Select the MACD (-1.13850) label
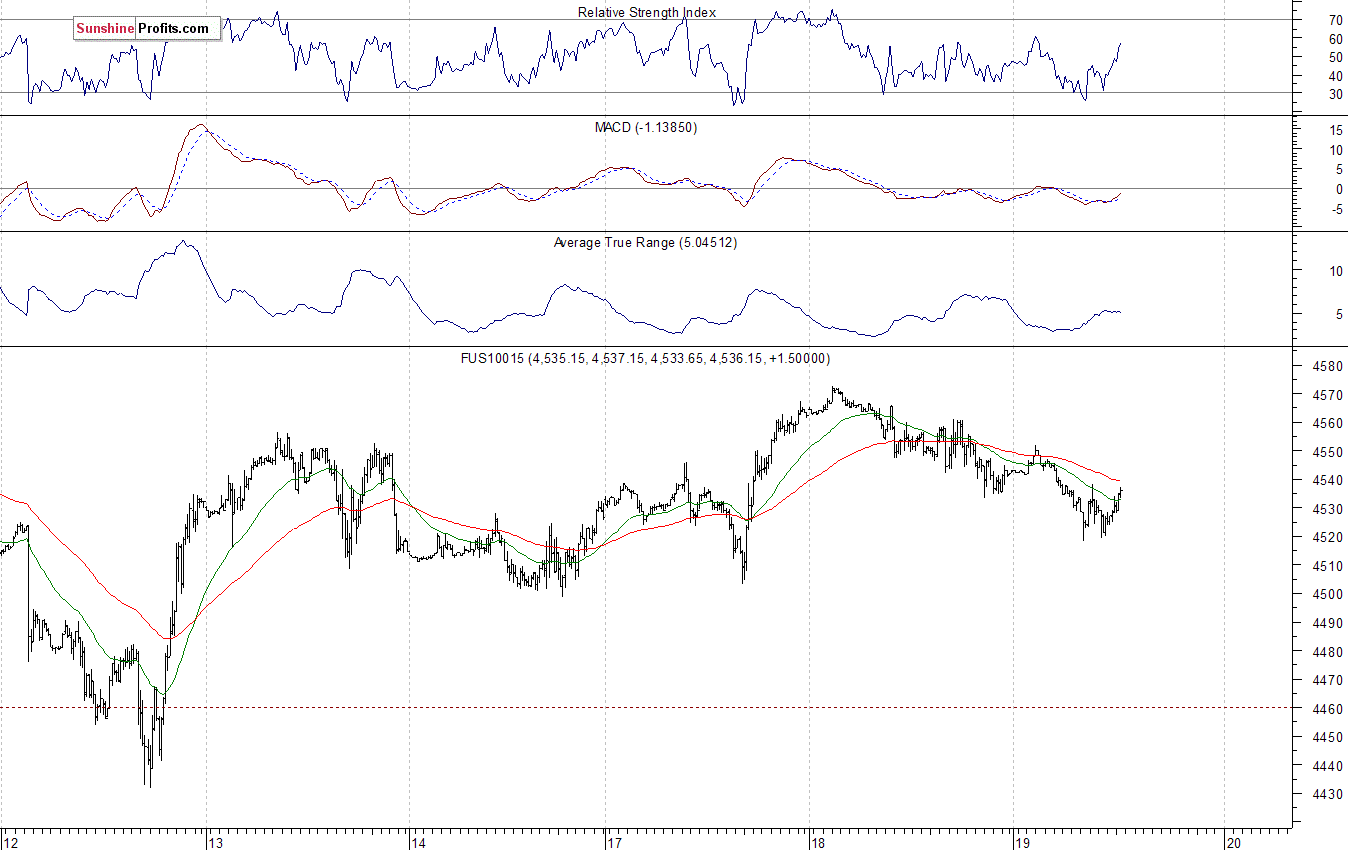Image resolution: width=1348 pixels, height=850 pixels. pyautogui.click(x=646, y=128)
